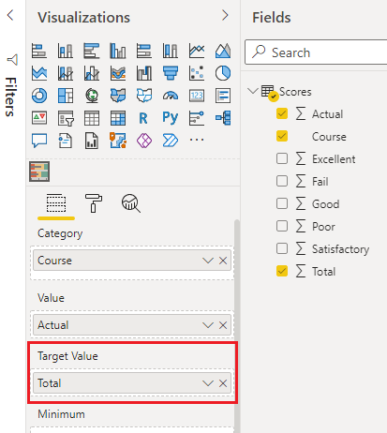Select the Ribbon chart visual

tap(118, 73)
